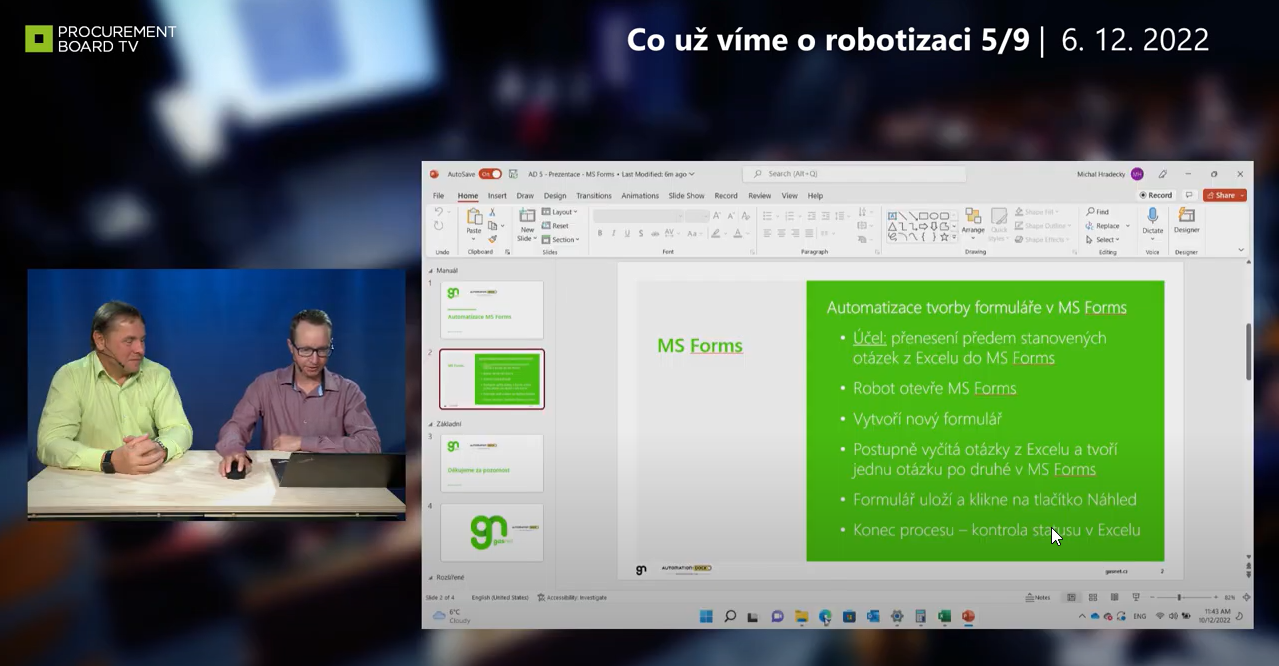The image size is (1279, 666).
Task: Click the Undo arrow in the ribbon
Action: pos(439,212)
